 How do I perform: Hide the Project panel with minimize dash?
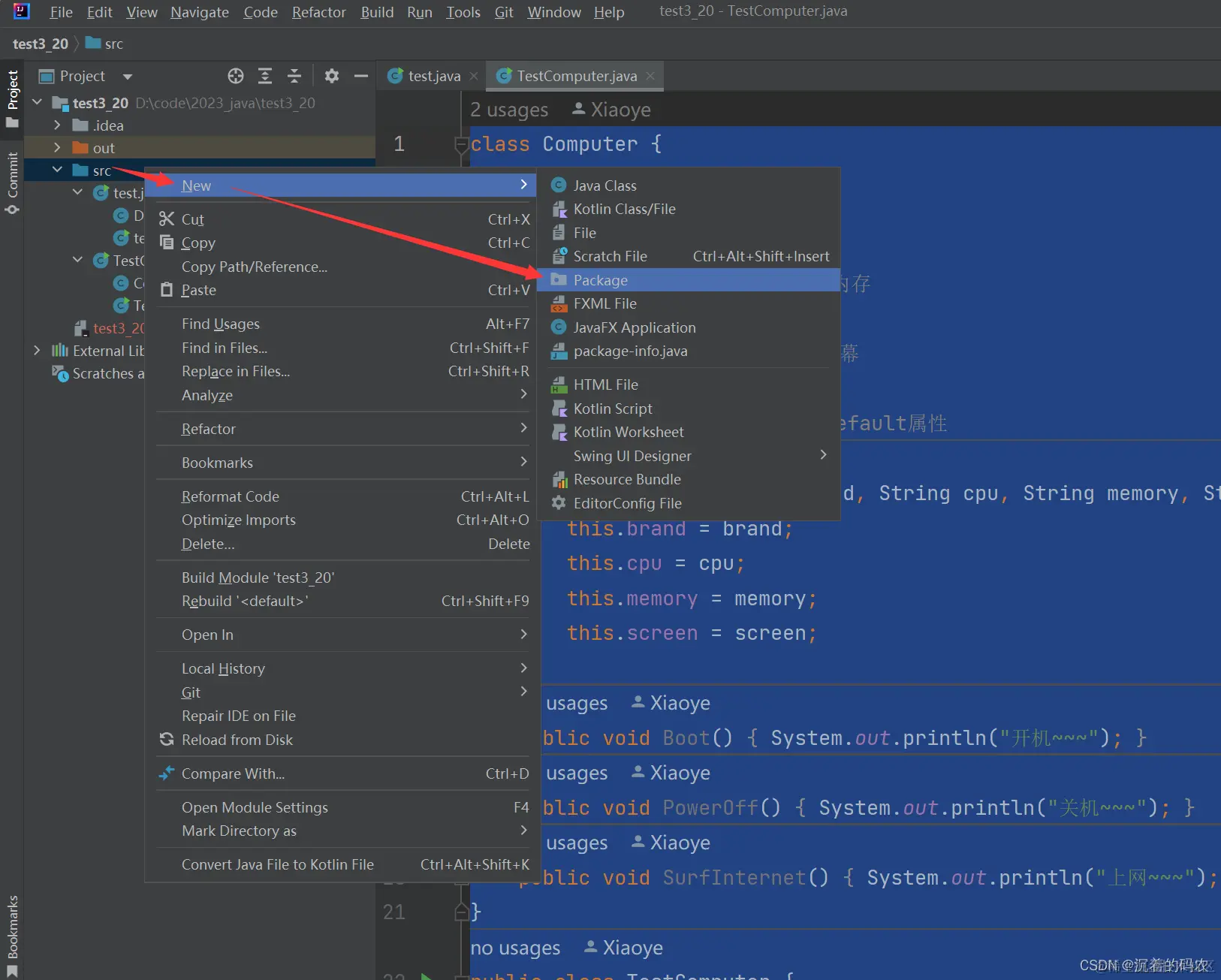pos(361,76)
